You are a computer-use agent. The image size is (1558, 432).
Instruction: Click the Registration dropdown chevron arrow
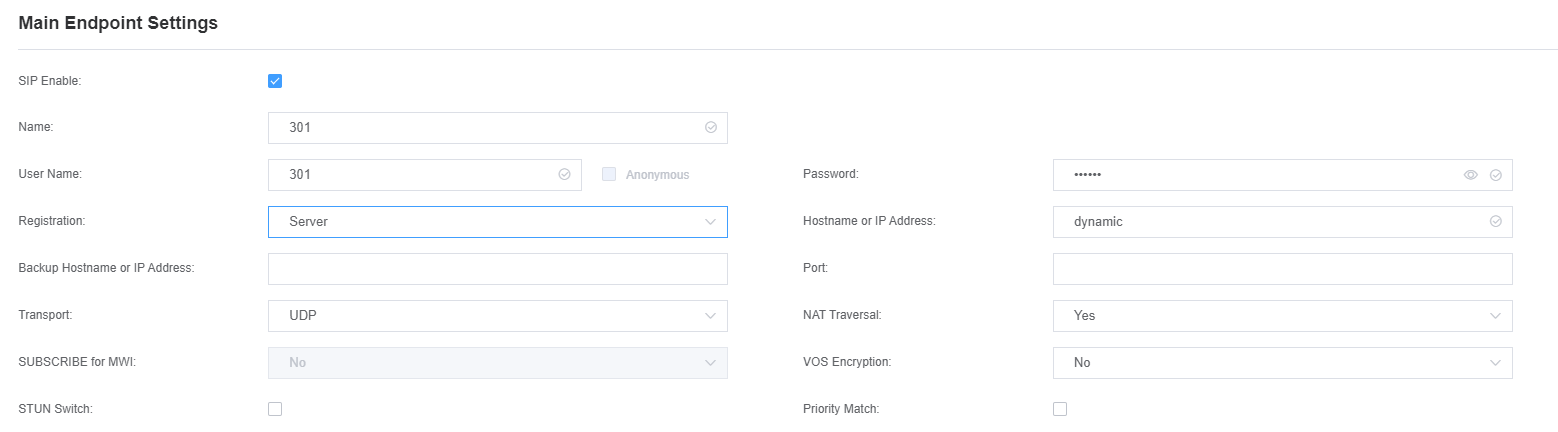(x=711, y=222)
